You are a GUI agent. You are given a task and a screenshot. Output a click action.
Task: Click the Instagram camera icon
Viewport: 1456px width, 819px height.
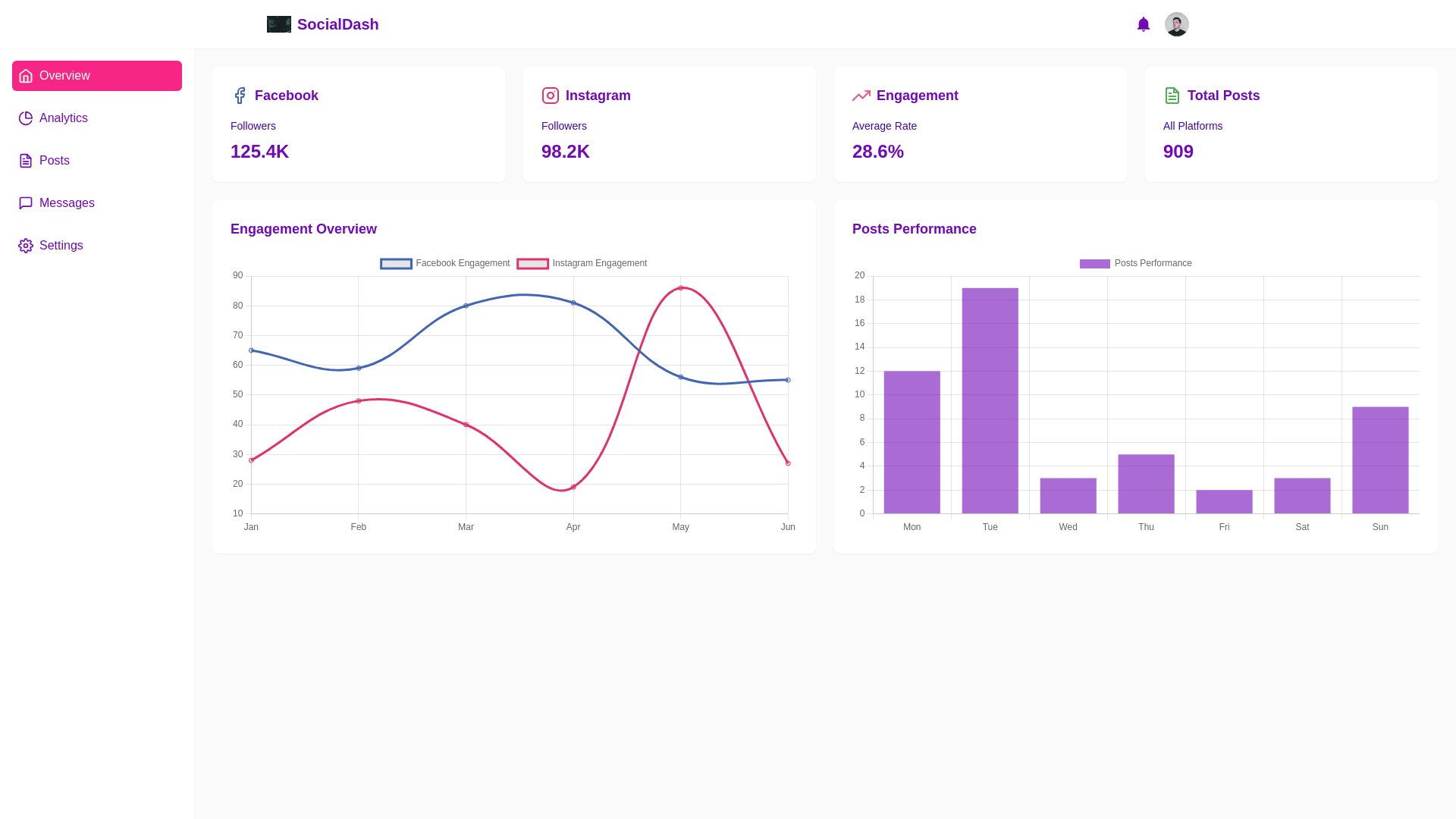click(551, 96)
